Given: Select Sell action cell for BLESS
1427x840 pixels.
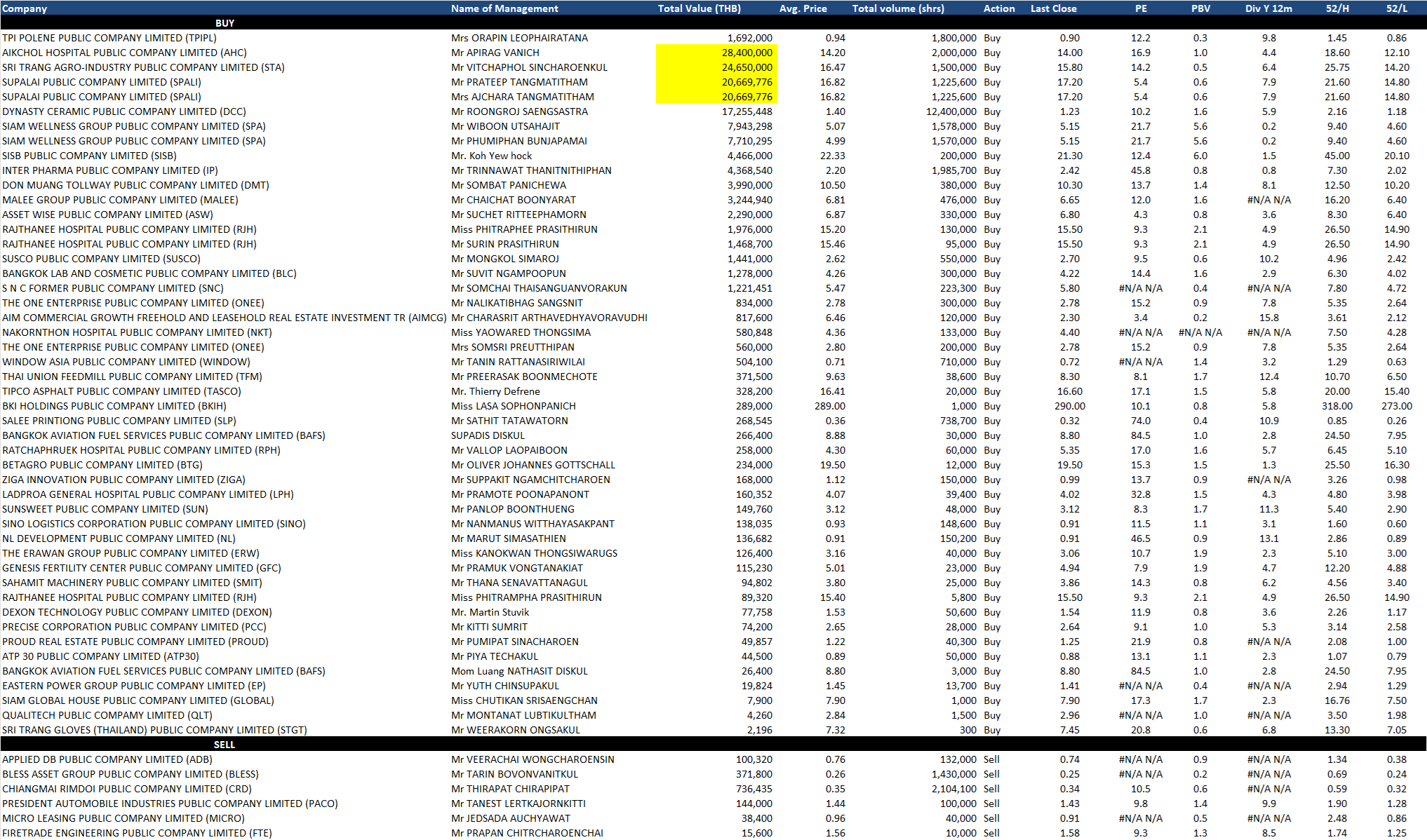Looking at the screenshot, I should 991,774.
